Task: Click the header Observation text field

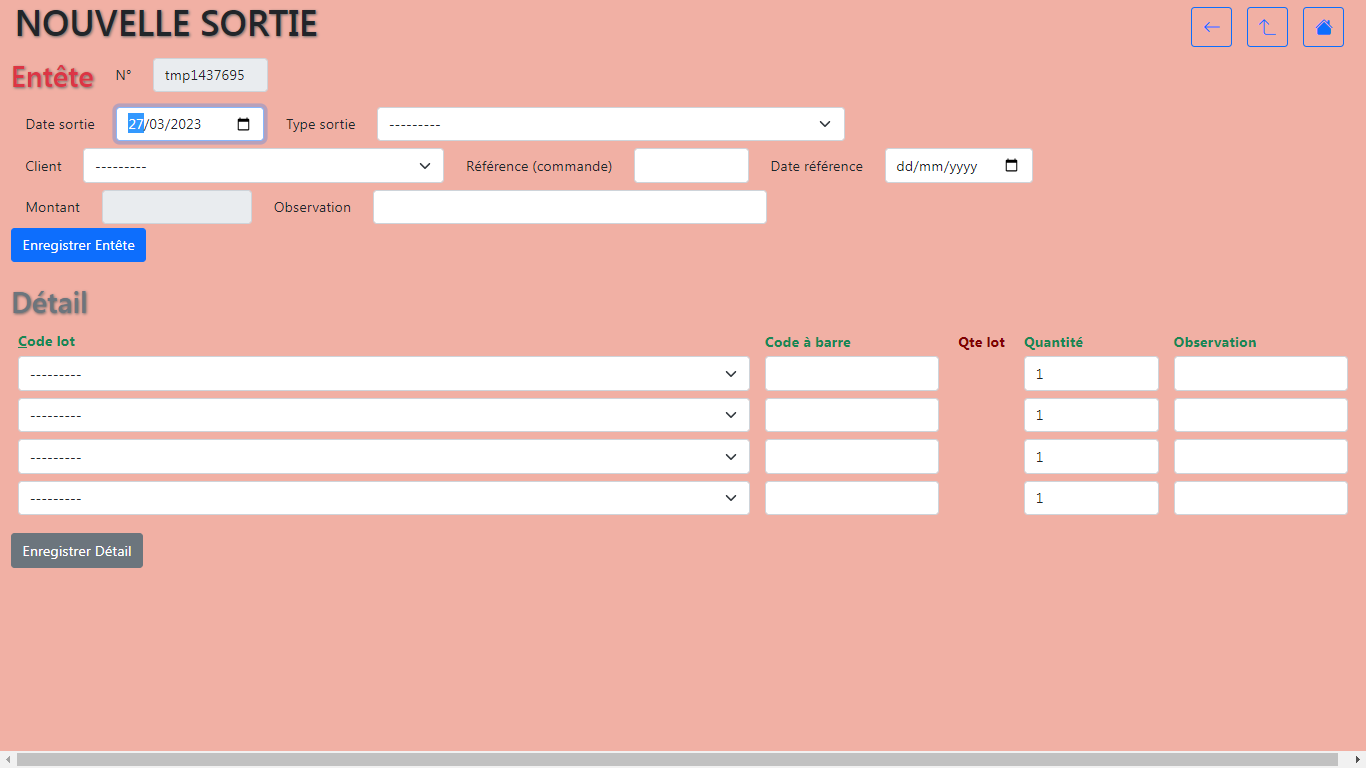Action: 570,207
